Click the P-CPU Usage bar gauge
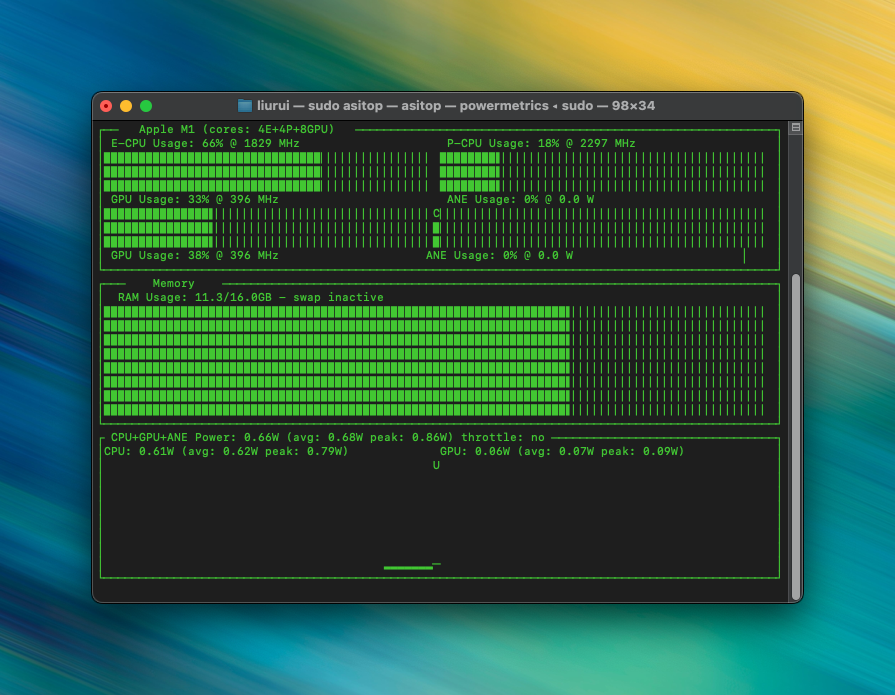Viewport: 895px width, 695px height. pyautogui.click(x=601, y=171)
